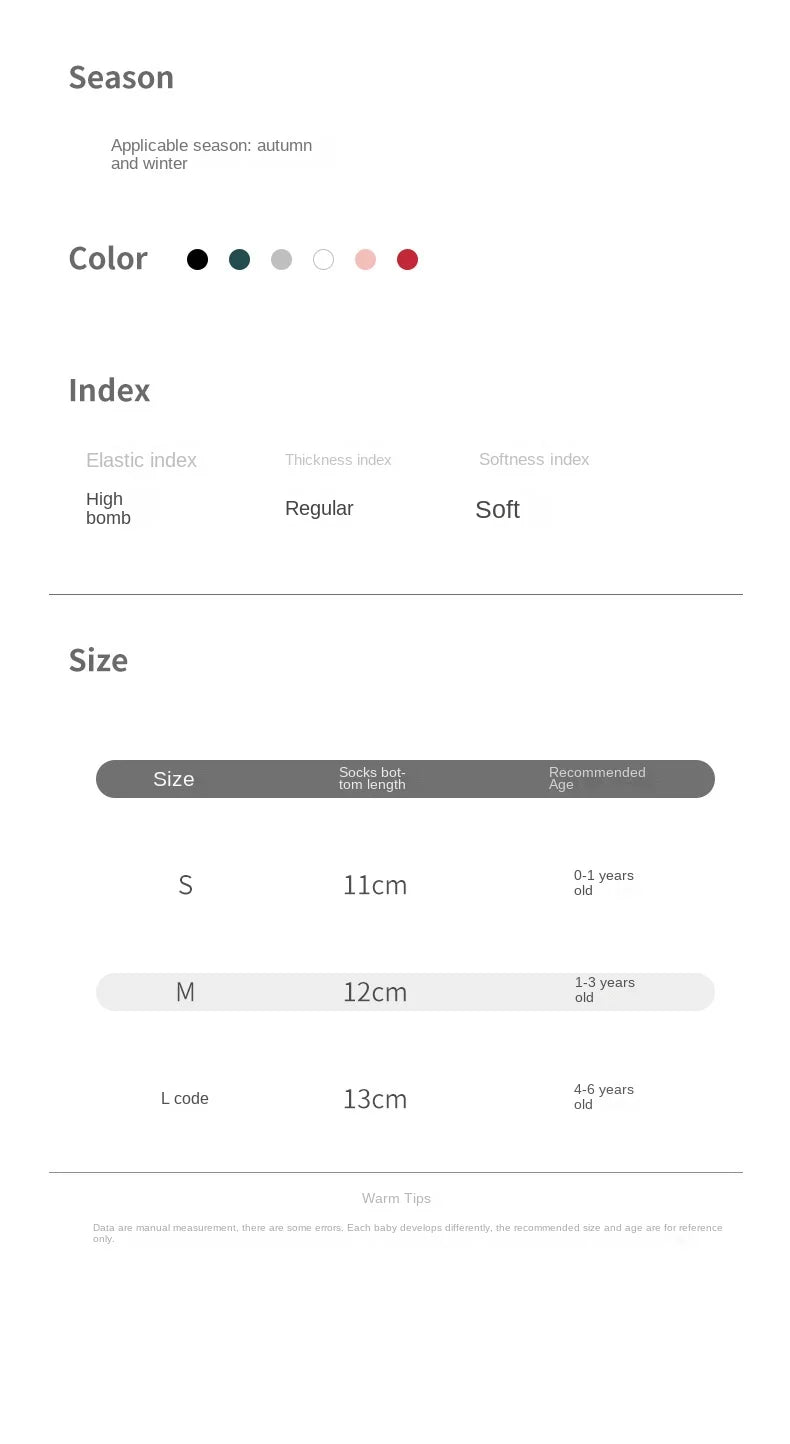Select the S size row

[x=185, y=885]
